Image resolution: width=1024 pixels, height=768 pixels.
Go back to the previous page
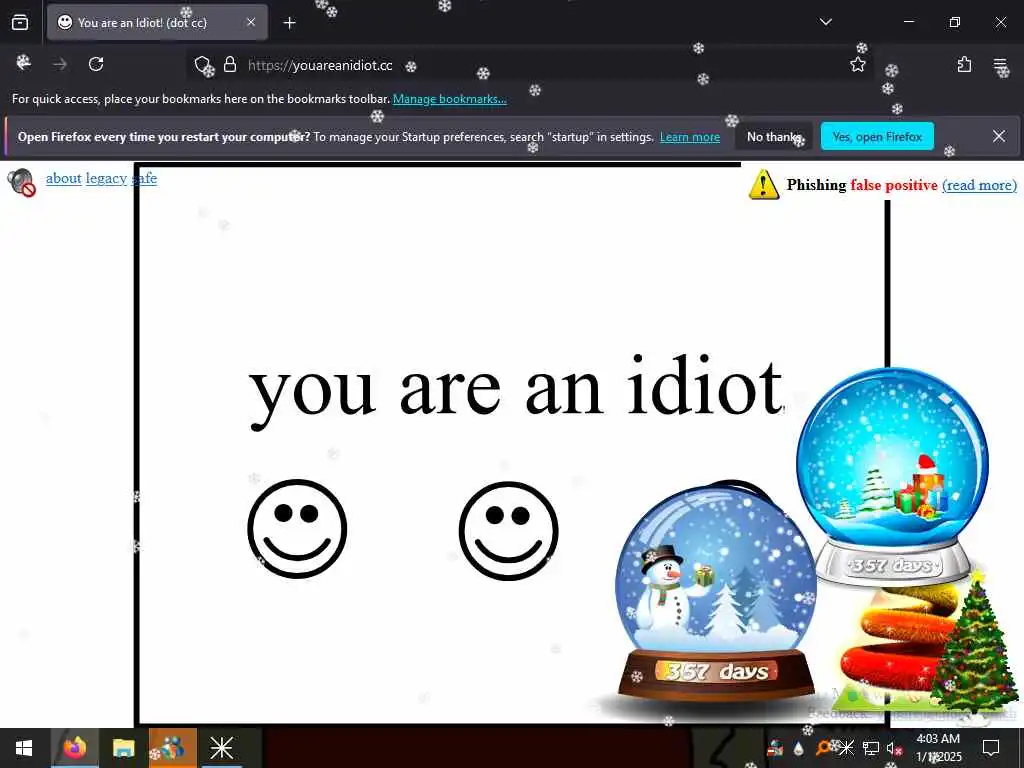click(x=24, y=63)
